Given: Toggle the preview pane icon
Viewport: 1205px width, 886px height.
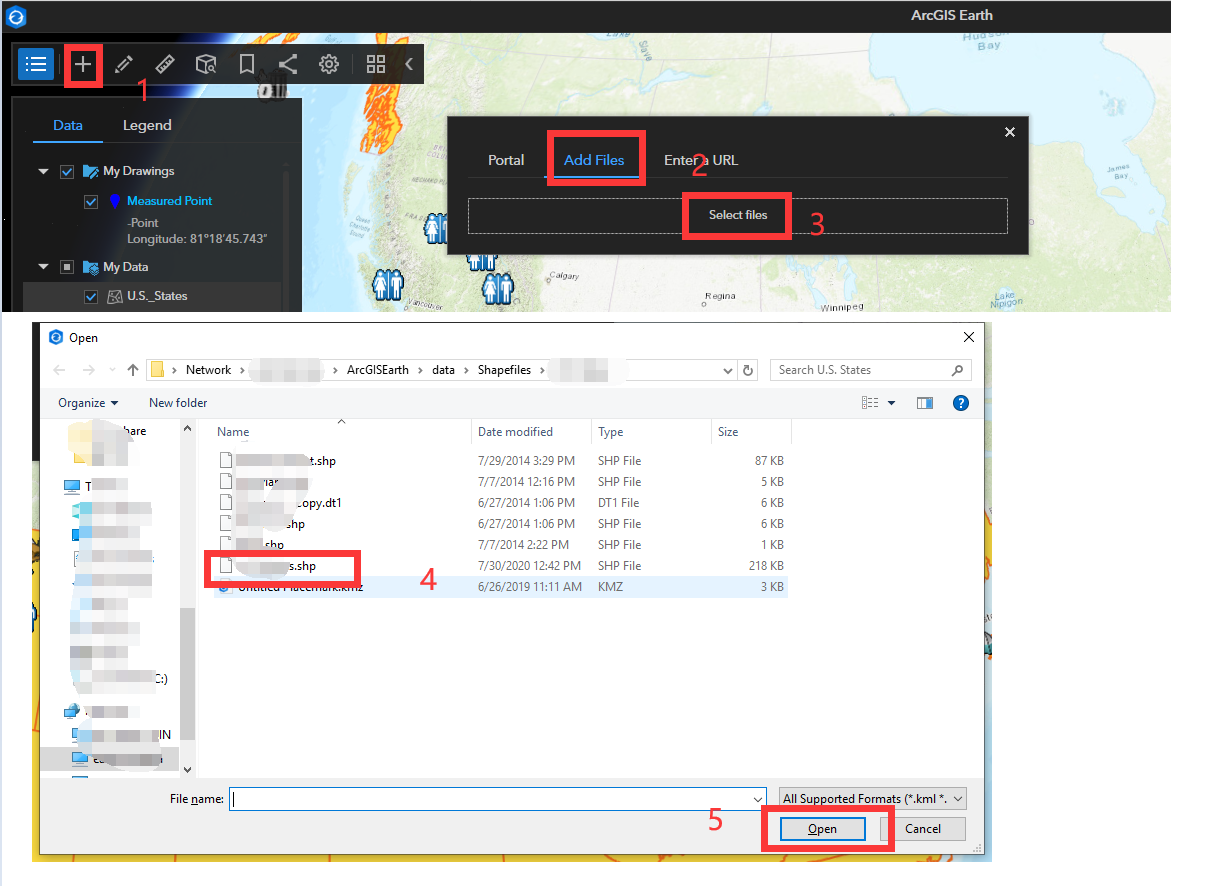Looking at the screenshot, I should (x=925, y=403).
